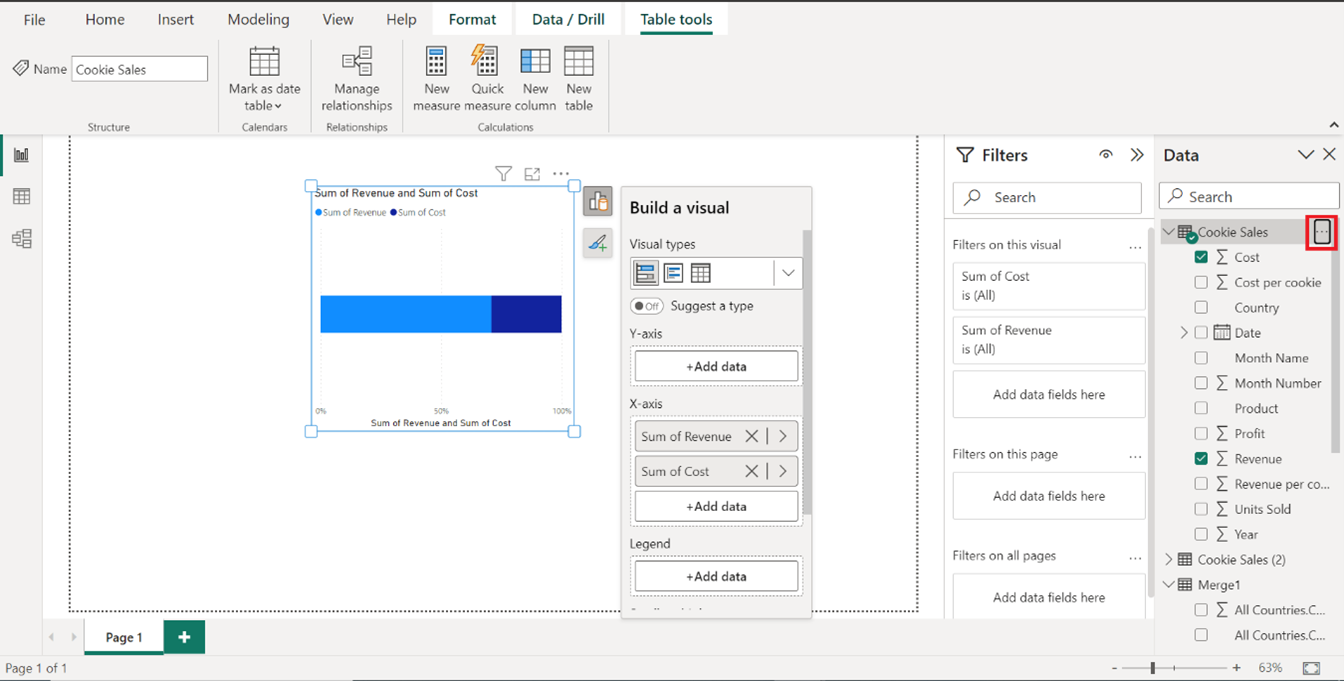Uncheck the Revenue field checkbox
The image size is (1344, 681).
pyautogui.click(x=1202, y=458)
